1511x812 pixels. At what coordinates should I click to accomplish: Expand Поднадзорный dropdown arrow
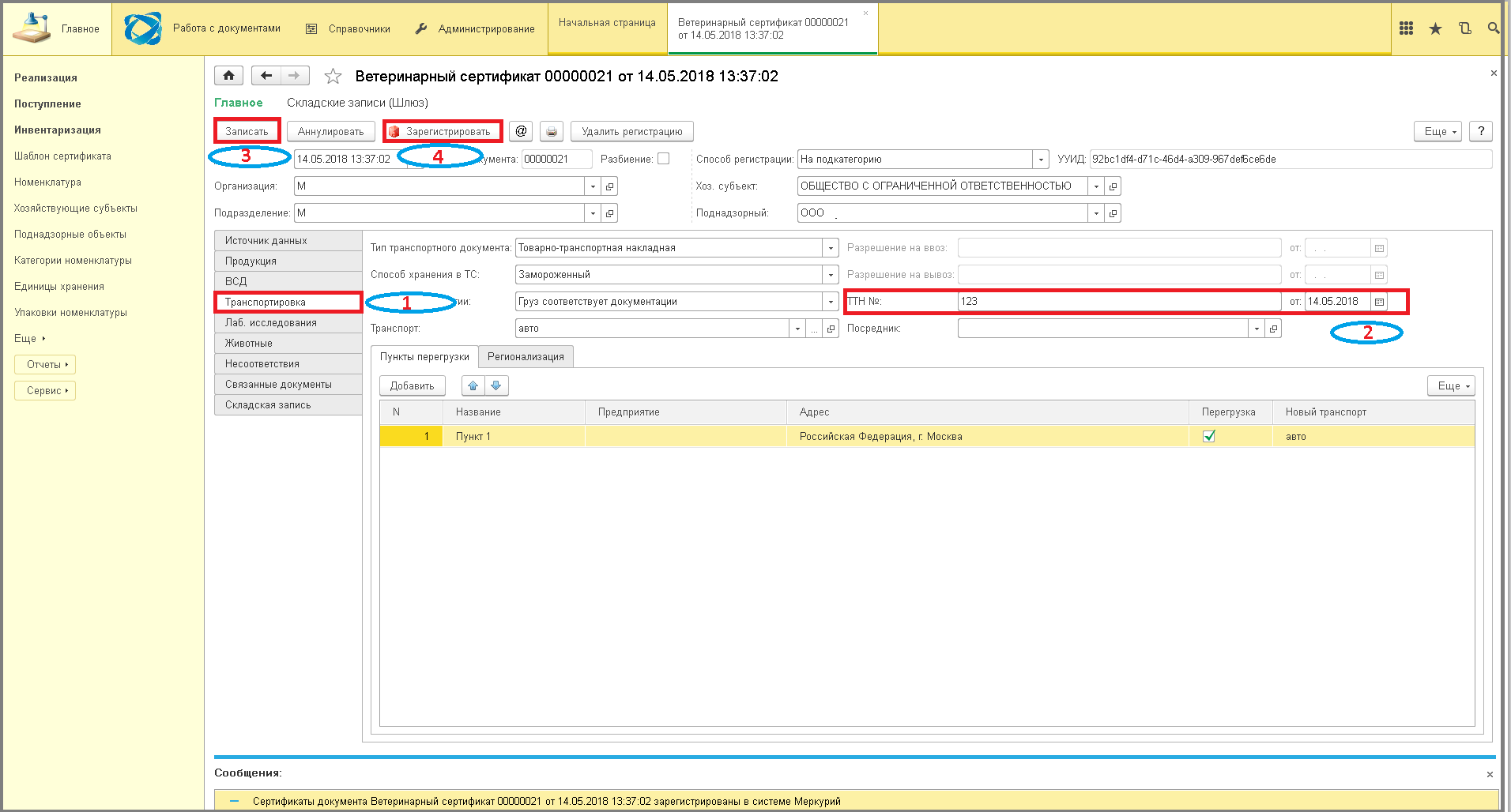1096,213
